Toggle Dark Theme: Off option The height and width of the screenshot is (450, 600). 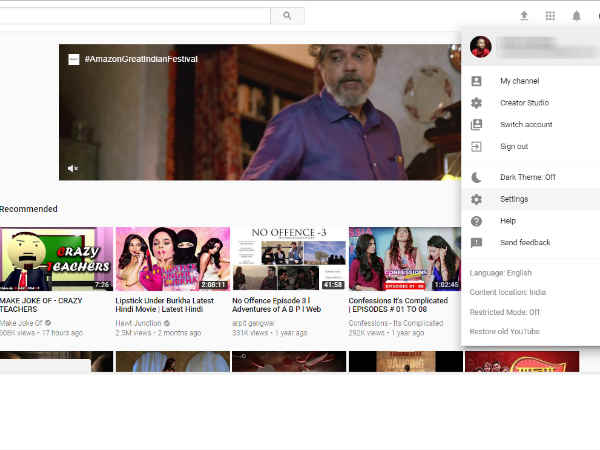pos(531,177)
